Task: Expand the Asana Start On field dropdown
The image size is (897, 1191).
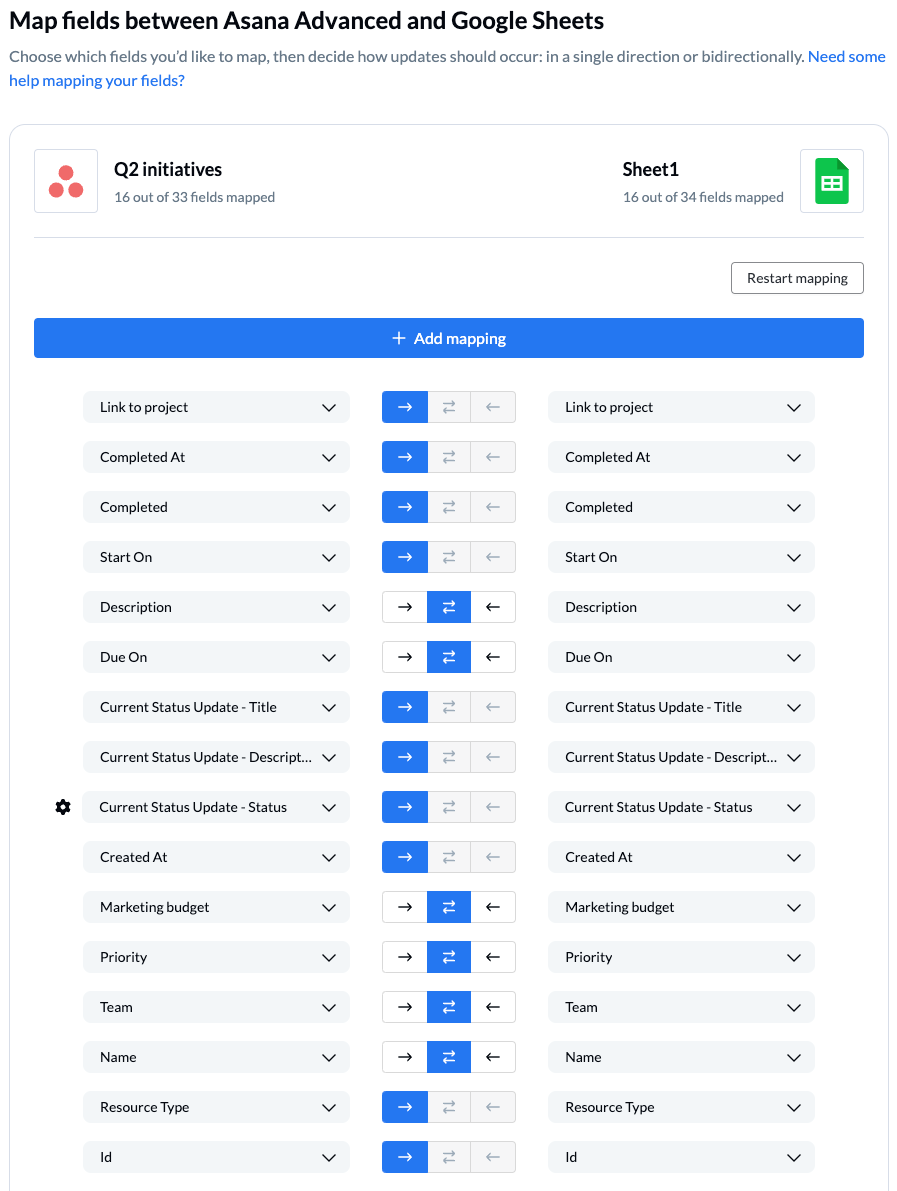Action: click(x=216, y=558)
